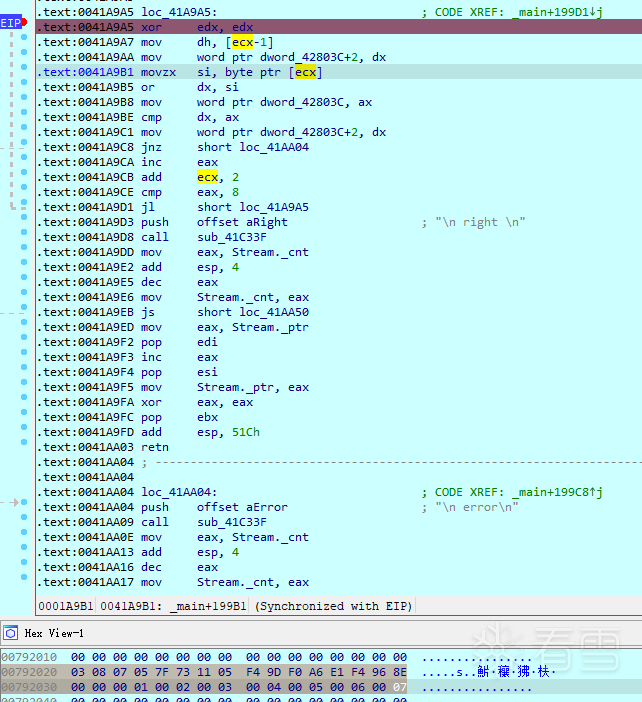The image size is (642, 702).
Task: Click hex address 00792020
Action: (x=29, y=672)
